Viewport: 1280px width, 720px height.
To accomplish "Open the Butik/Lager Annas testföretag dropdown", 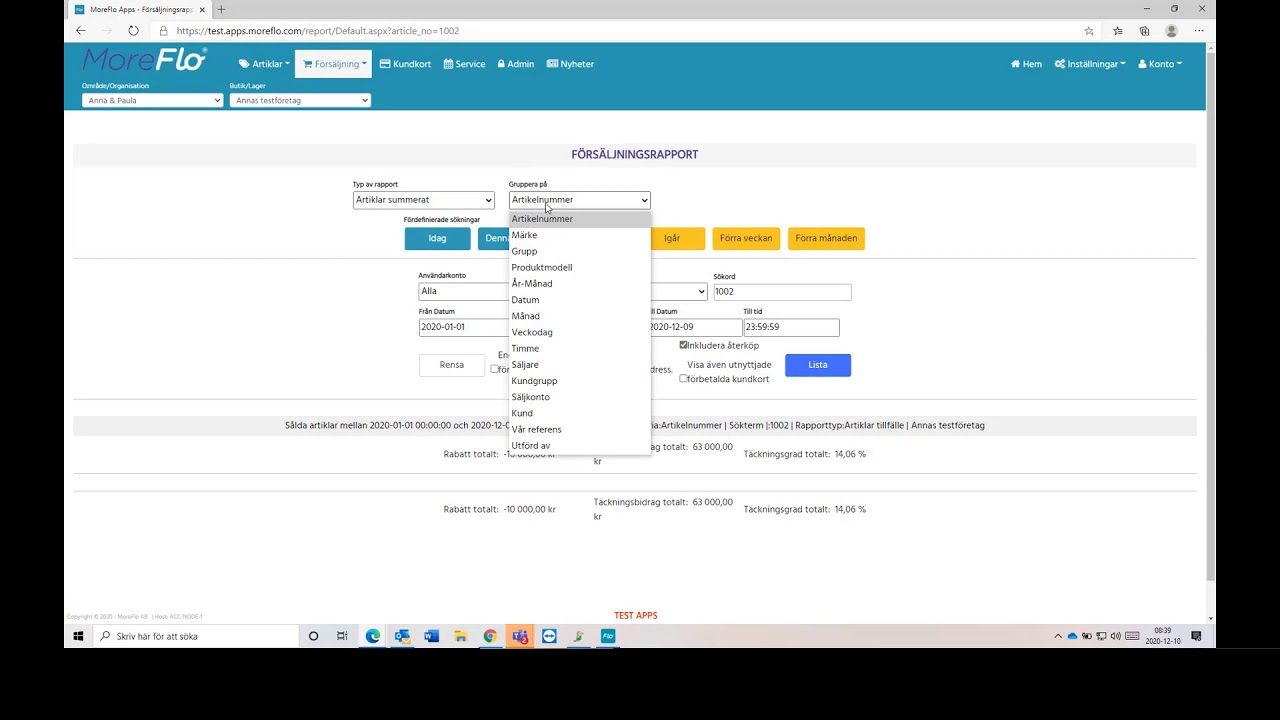I will pos(300,100).
